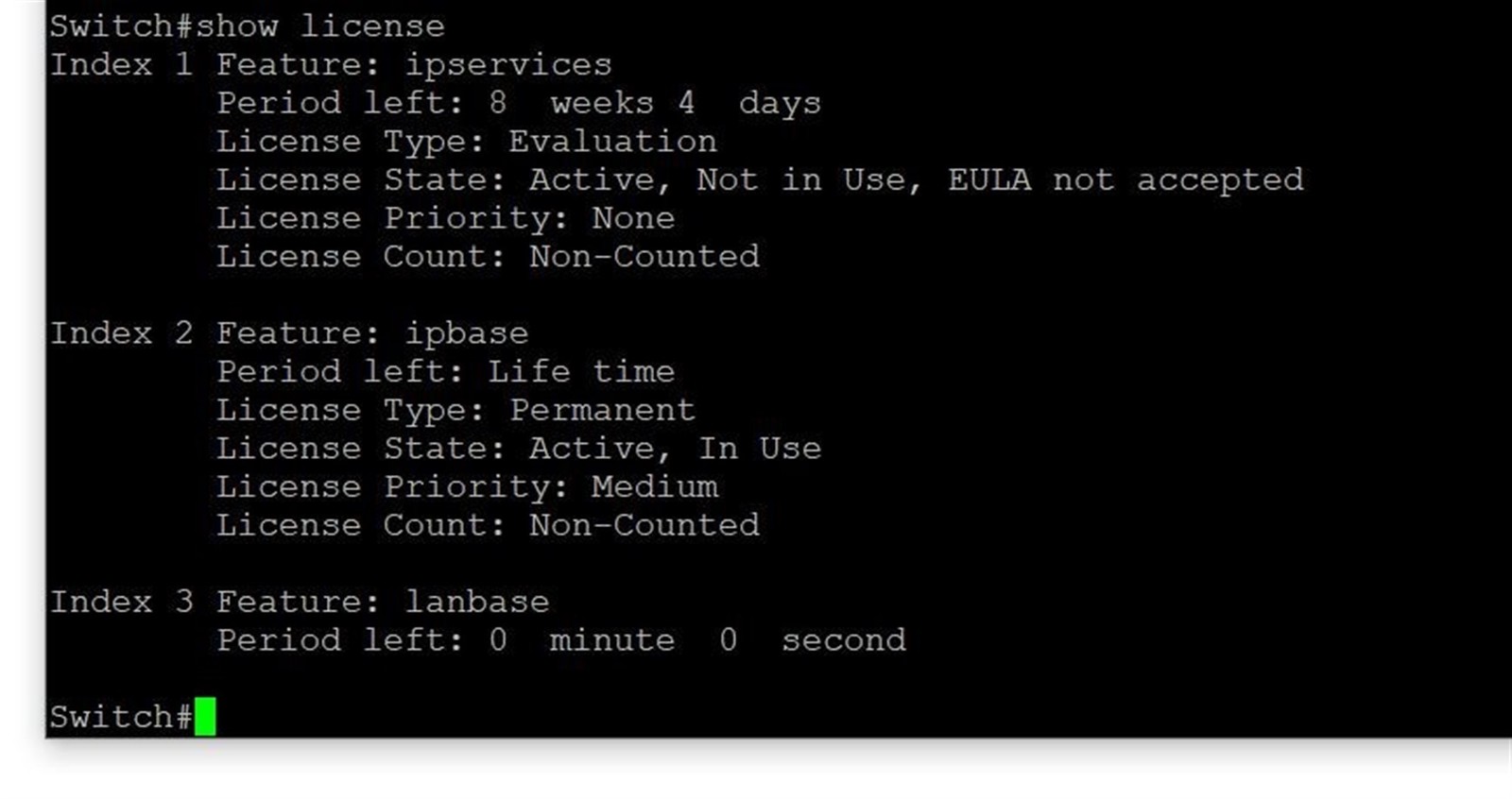1512x799 pixels.
Task: Click 'Index 2' label
Action: (x=121, y=332)
